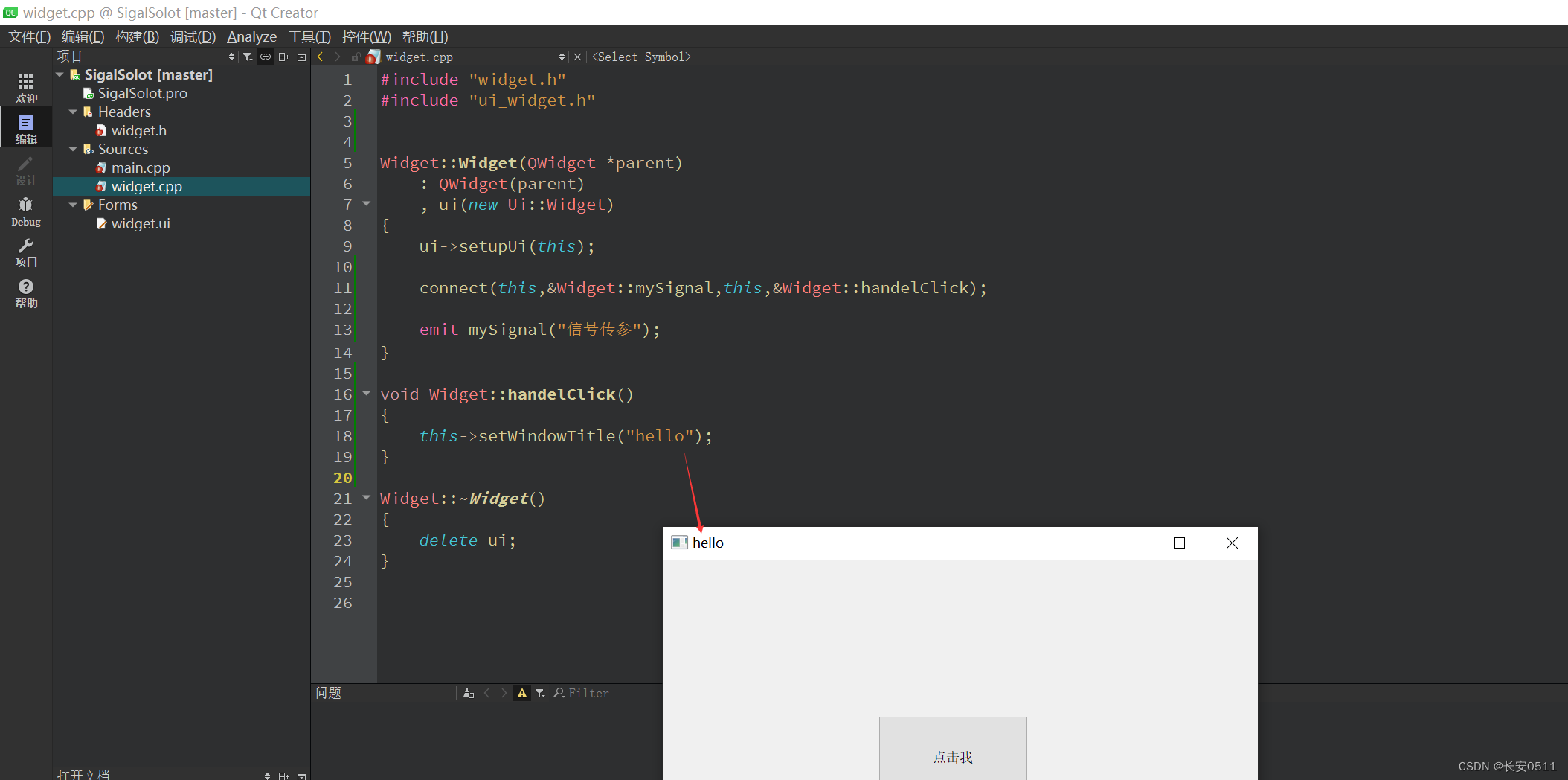Select main.cpp file in tree
The width and height of the screenshot is (1568, 780).
pyautogui.click(x=141, y=167)
